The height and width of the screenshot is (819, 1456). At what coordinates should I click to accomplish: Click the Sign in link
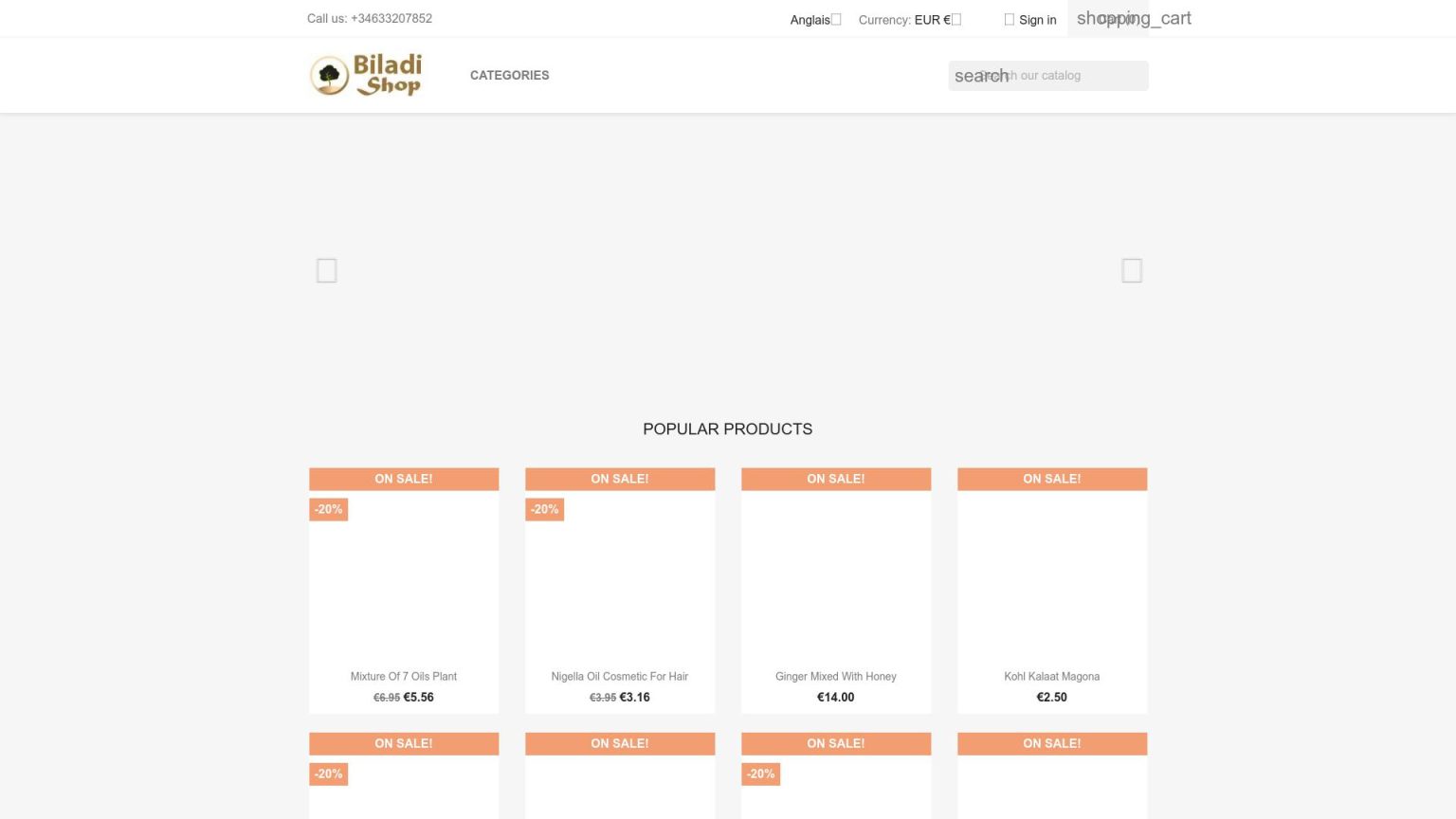tap(1037, 20)
